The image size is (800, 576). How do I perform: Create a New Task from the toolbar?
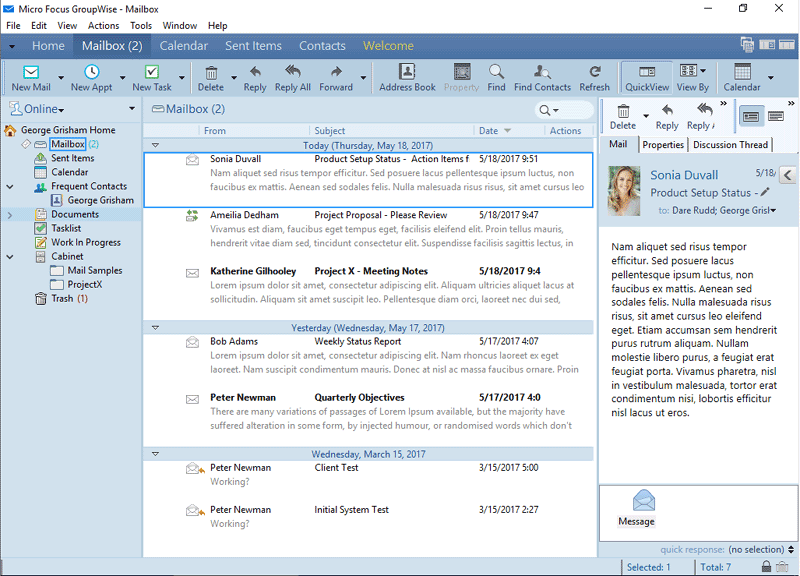152,78
